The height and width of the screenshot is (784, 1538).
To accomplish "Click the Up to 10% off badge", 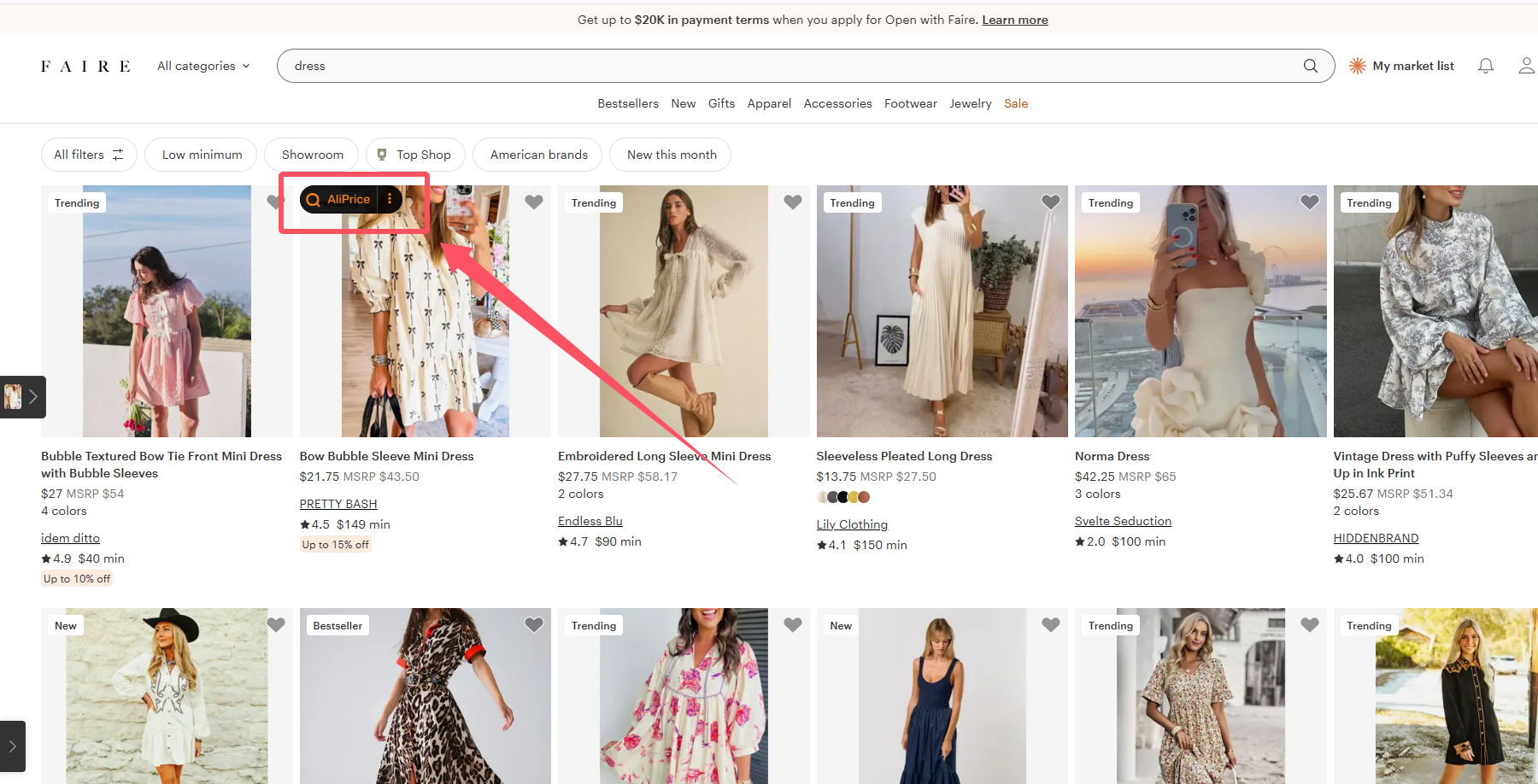I will [77, 579].
